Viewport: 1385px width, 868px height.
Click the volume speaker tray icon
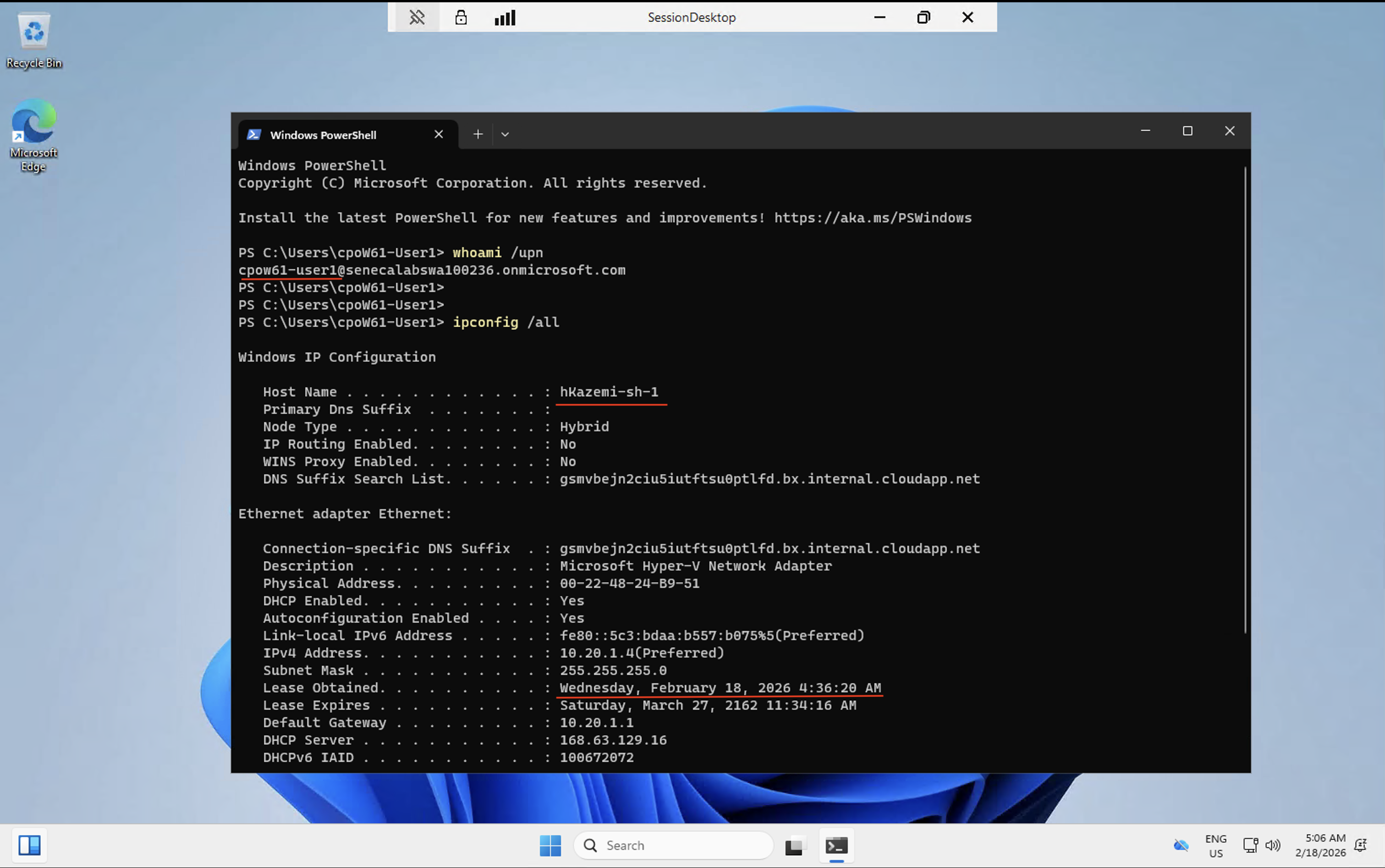1273,846
